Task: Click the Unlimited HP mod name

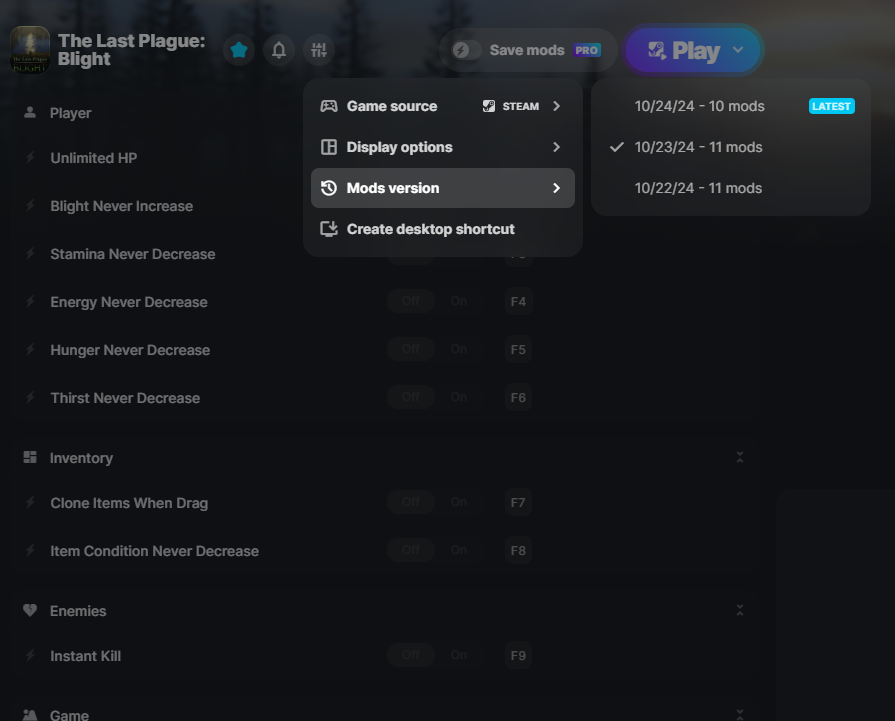Action: coord(94,158)
